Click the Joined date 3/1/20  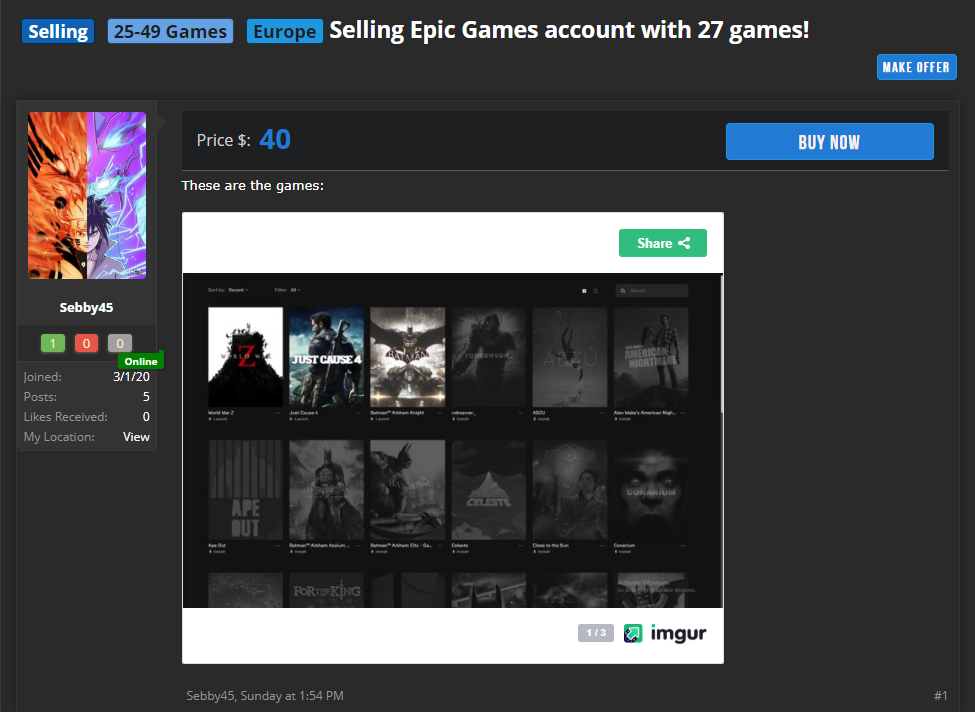[131, 377]
